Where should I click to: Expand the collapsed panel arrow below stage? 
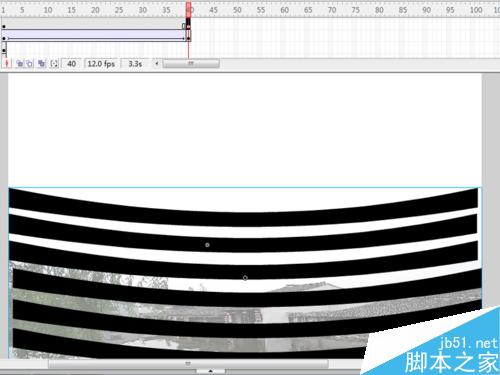click(x=210, y=371)
